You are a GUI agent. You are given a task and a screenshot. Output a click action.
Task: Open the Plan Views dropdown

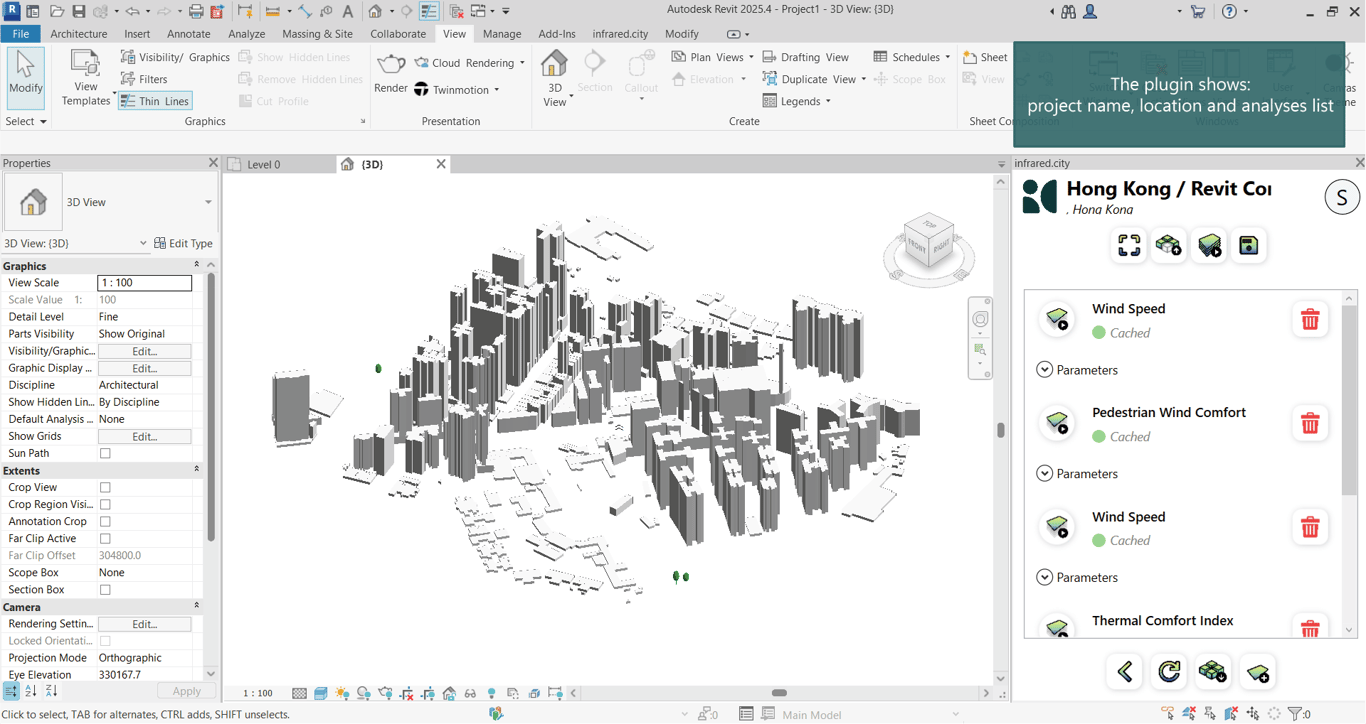point(713,57)
